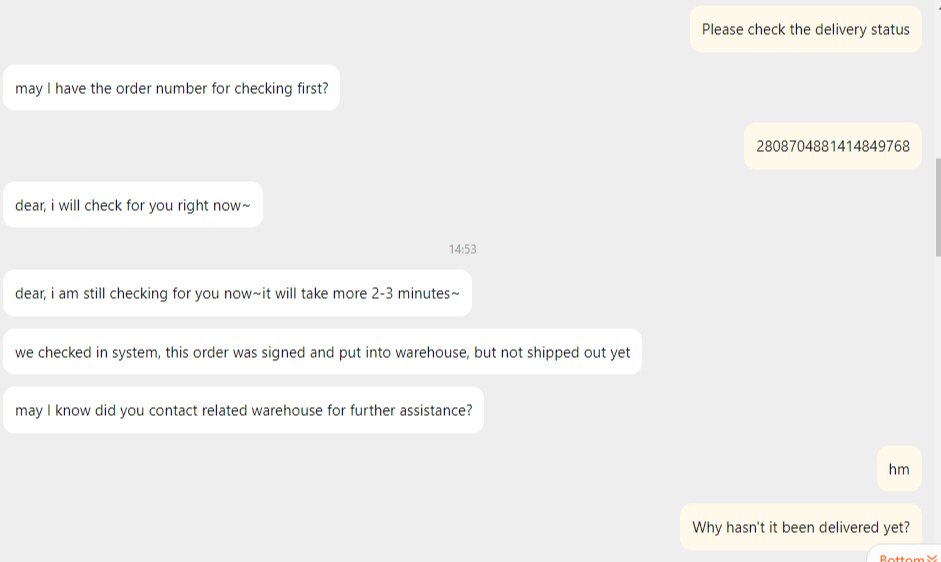The height and width of the screenshot is (562, 941).
Task: Select the 'i am still checking for you' message
Action: coord(237,293)
